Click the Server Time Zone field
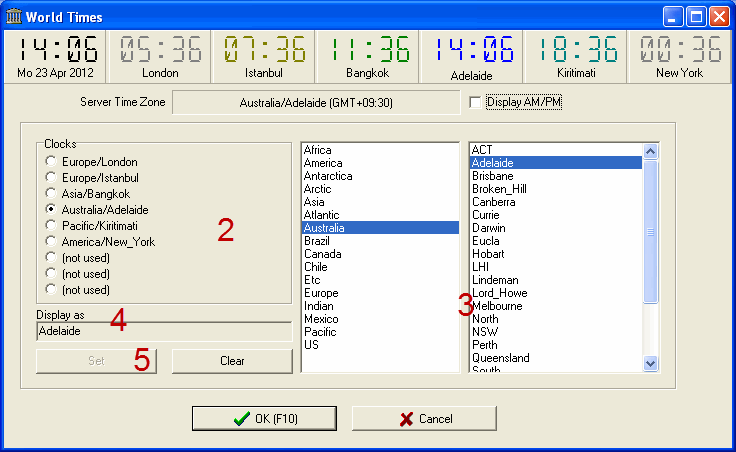Image resolution: width=736 pixels, height=452 pixels. coord(316,102)
